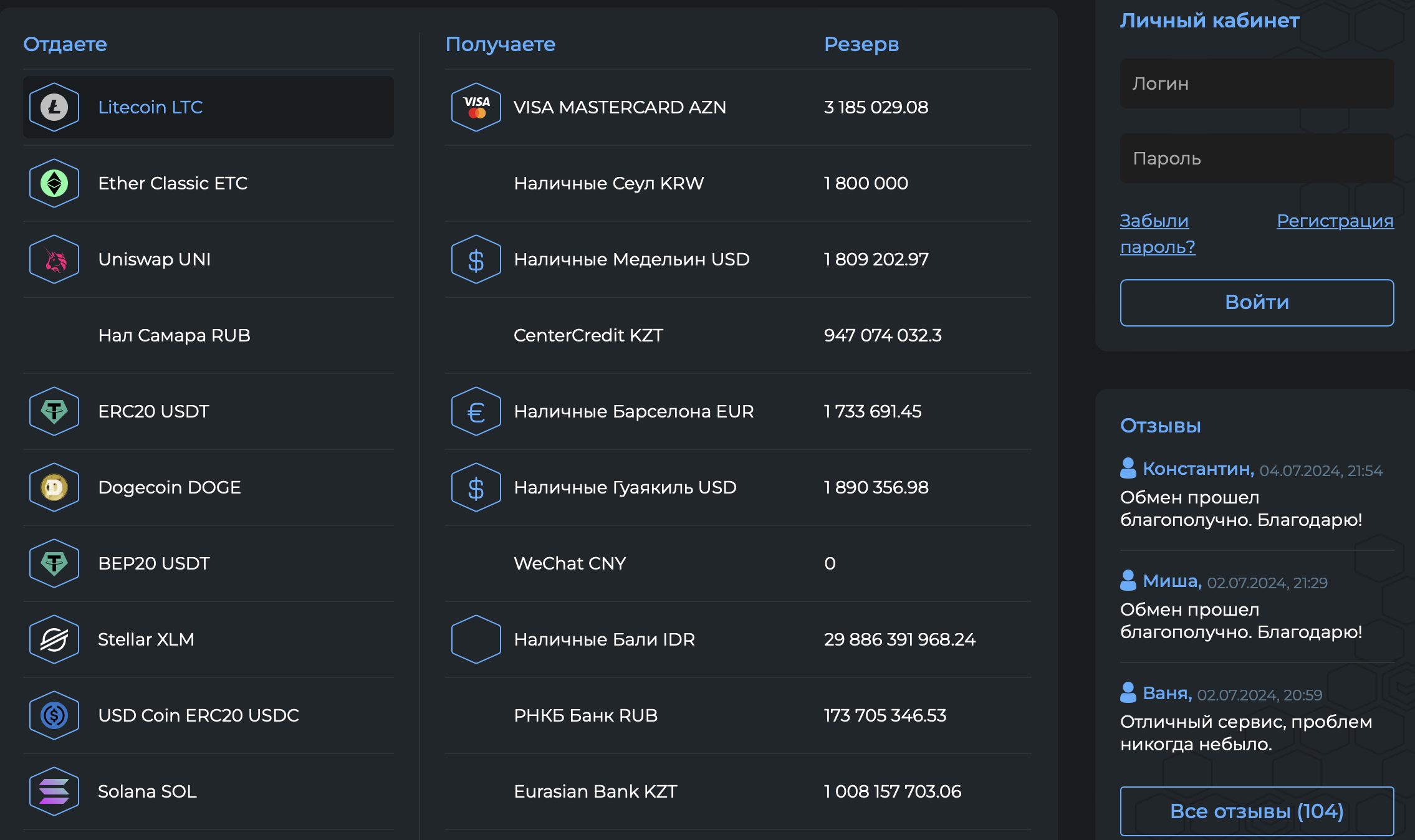Choose WeChat CNY in receive list
This screenshot has width=1415, height=840.
click(x=569, y=563)
